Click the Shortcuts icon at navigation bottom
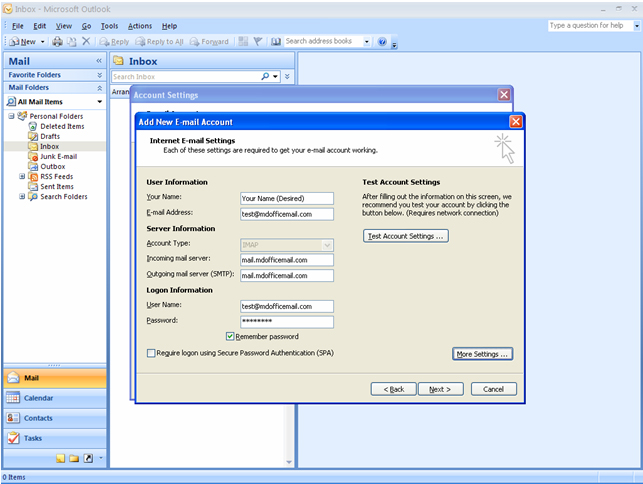Screen dimensions: 643x484 tap(88, 458)
